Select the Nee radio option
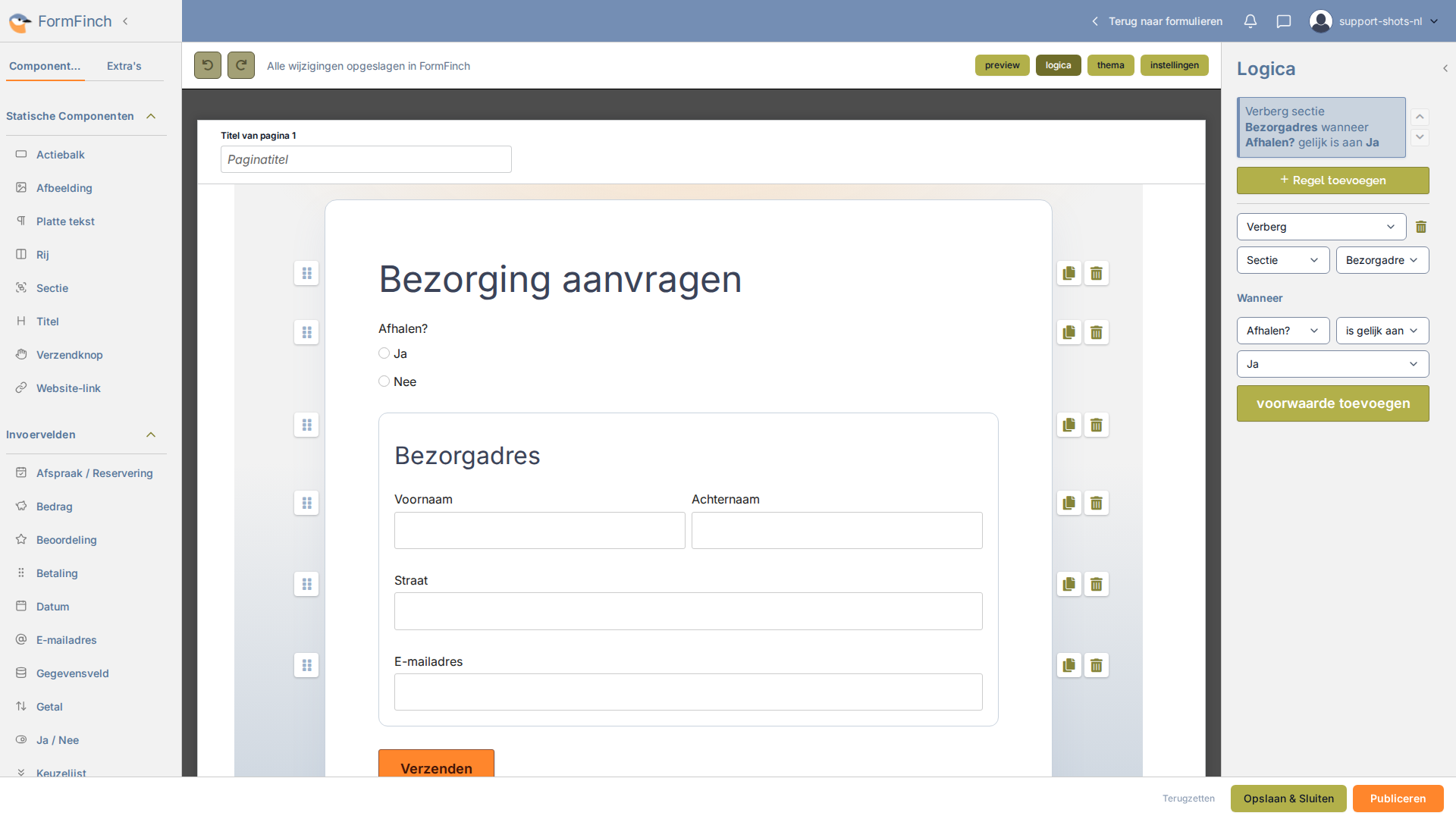 point(384,381)
